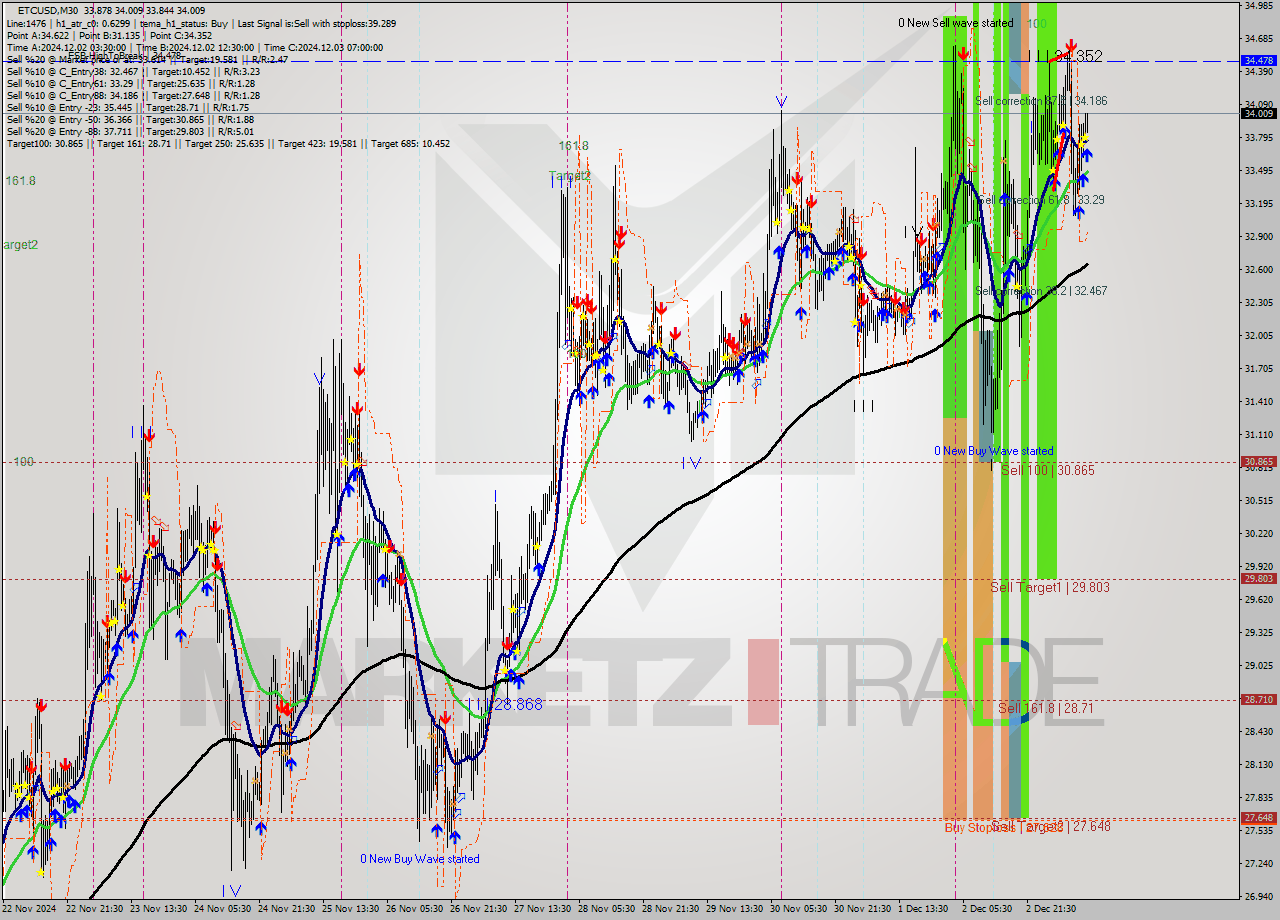Click the 32.305 price axis value
1280x920 pixels.
[1258, 303]
